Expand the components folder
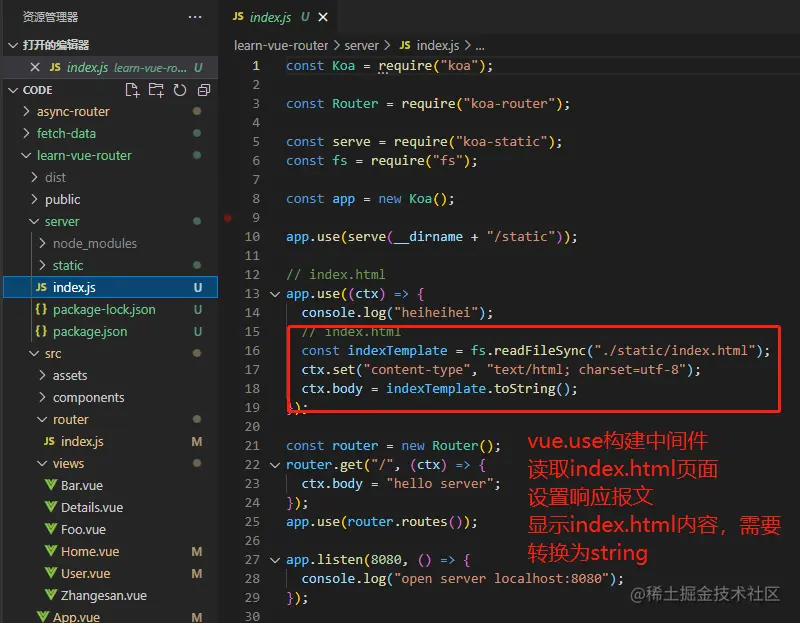This screenshot has height=623, width=800. point(43,397)
